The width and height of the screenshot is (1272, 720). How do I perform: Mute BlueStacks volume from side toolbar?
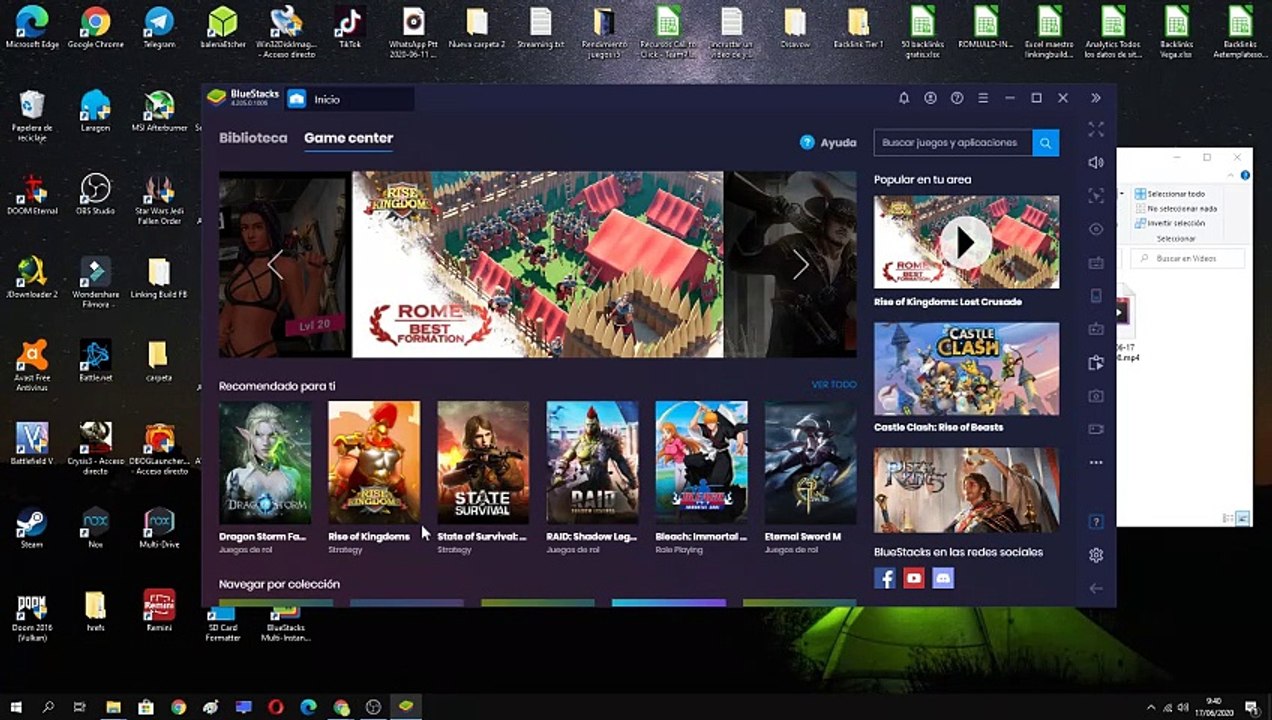1096,162
